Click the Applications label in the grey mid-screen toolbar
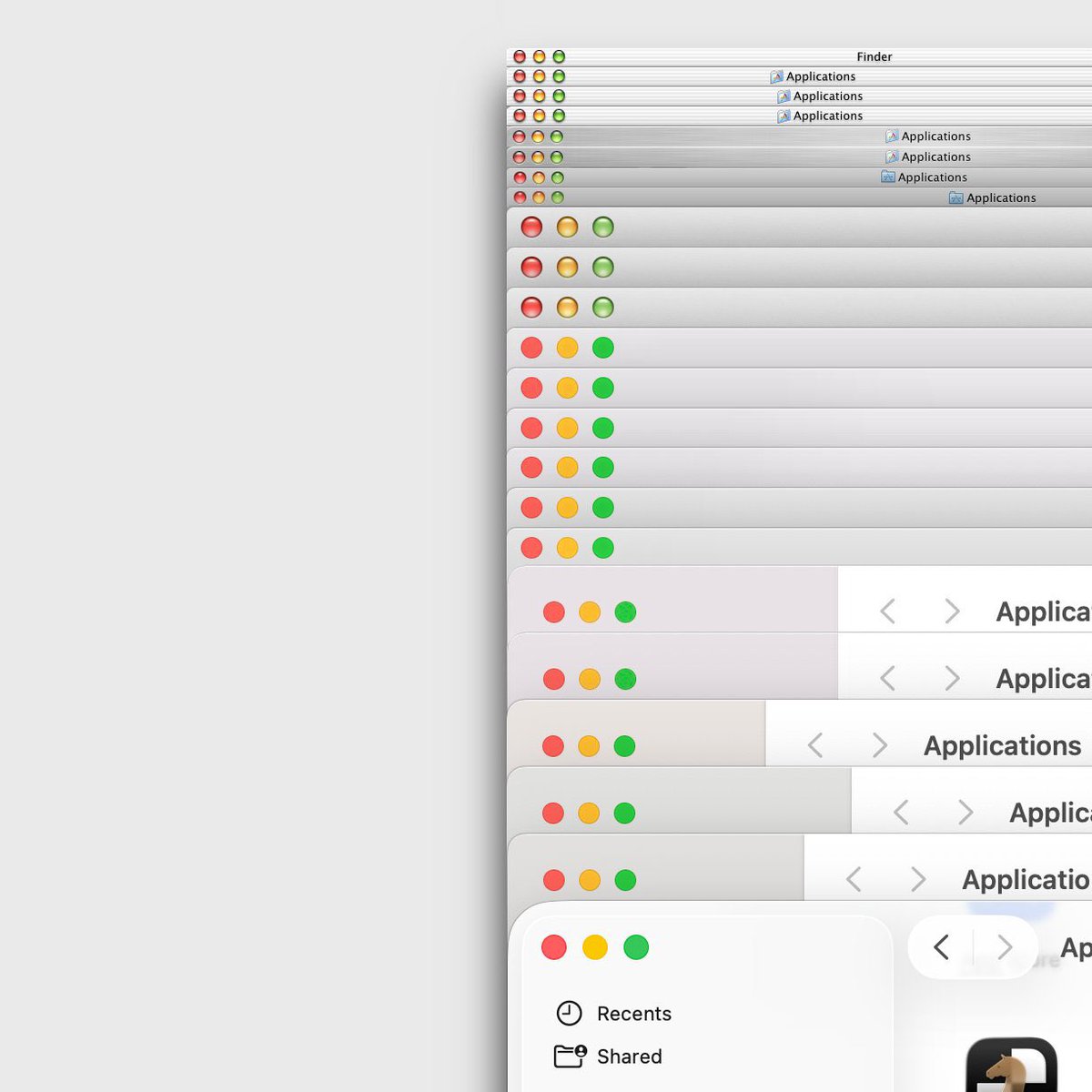 pyautogui.click(x=1002, y=745)
